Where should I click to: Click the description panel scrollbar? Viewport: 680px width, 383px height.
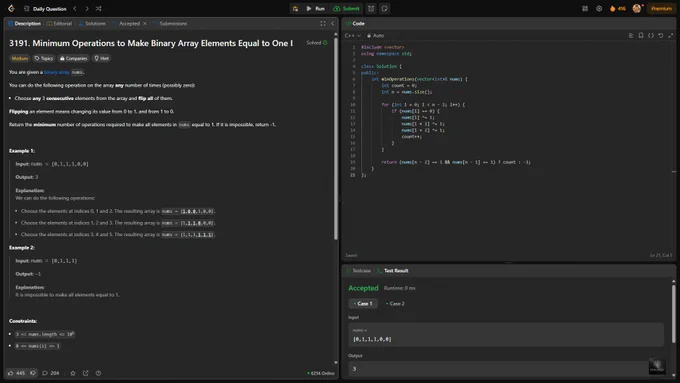tap(336, 138)
